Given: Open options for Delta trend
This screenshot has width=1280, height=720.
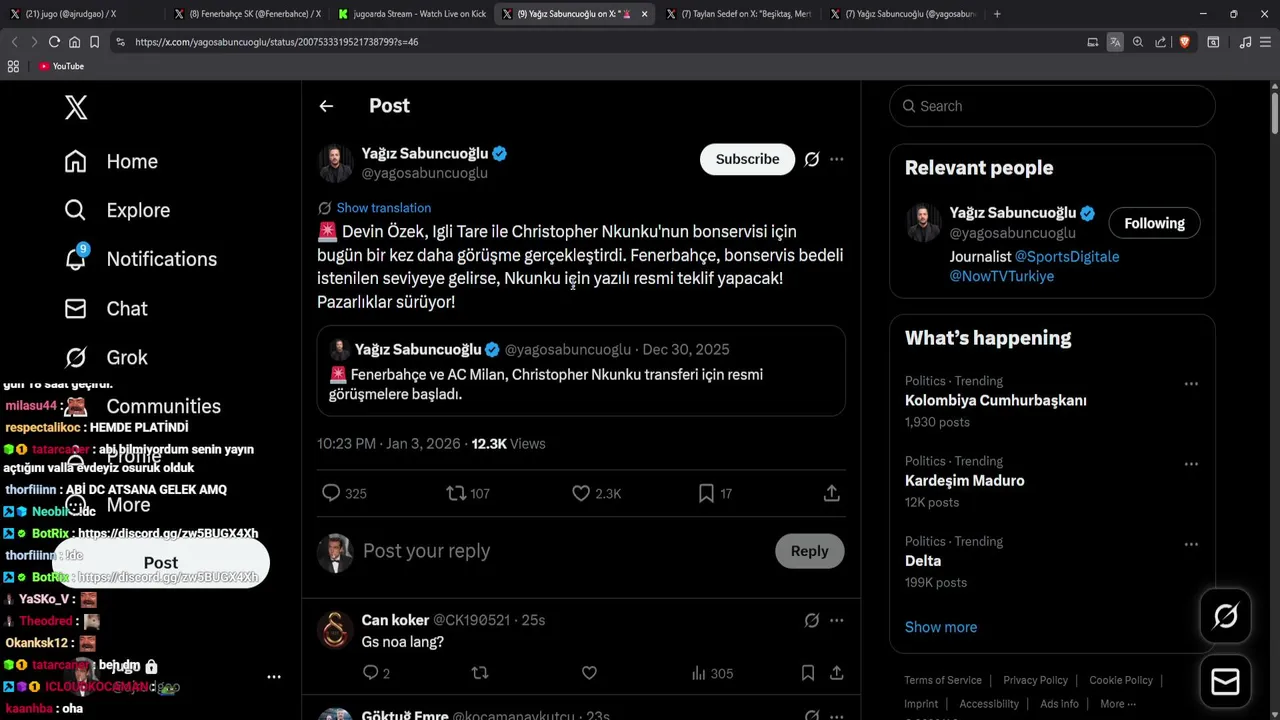Looking at the screenshot, I should tap(1191, 544).
